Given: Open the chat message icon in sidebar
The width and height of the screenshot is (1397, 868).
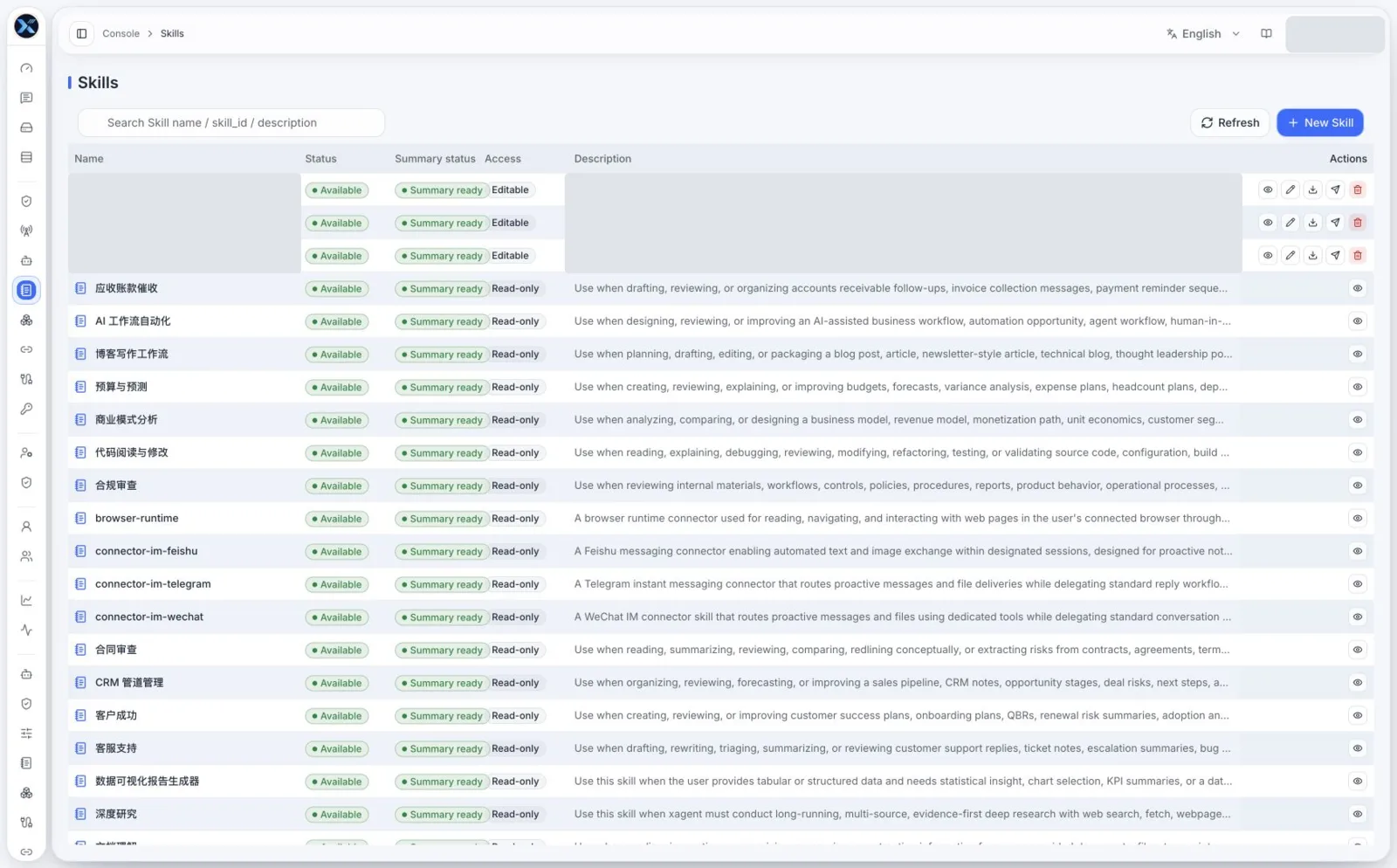Looking at the screenshot, I should (x=26, y=98).
